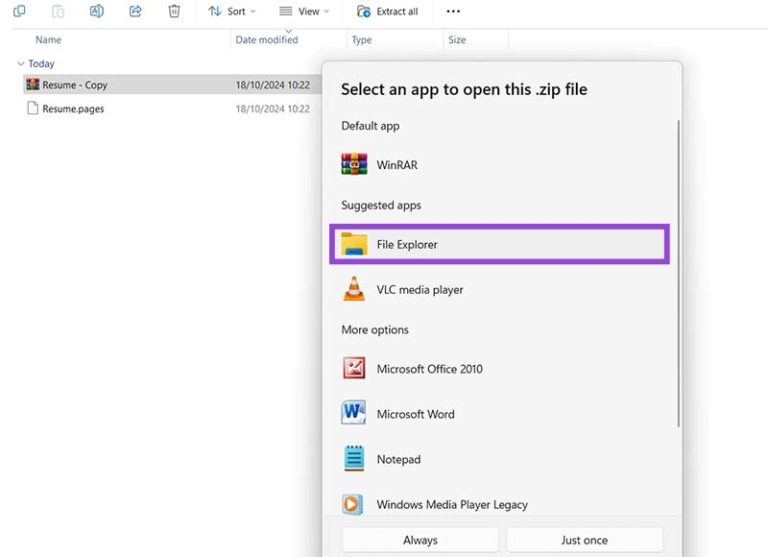Choose Notepad from More options

pyautogui.click(x=499, y=459)
